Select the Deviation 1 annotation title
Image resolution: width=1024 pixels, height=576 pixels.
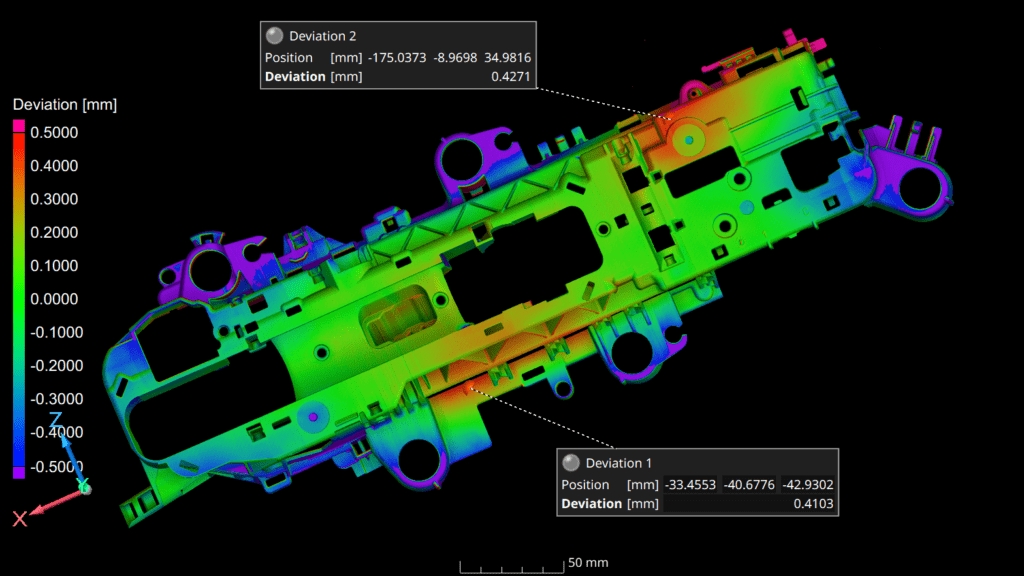[619, 463]
